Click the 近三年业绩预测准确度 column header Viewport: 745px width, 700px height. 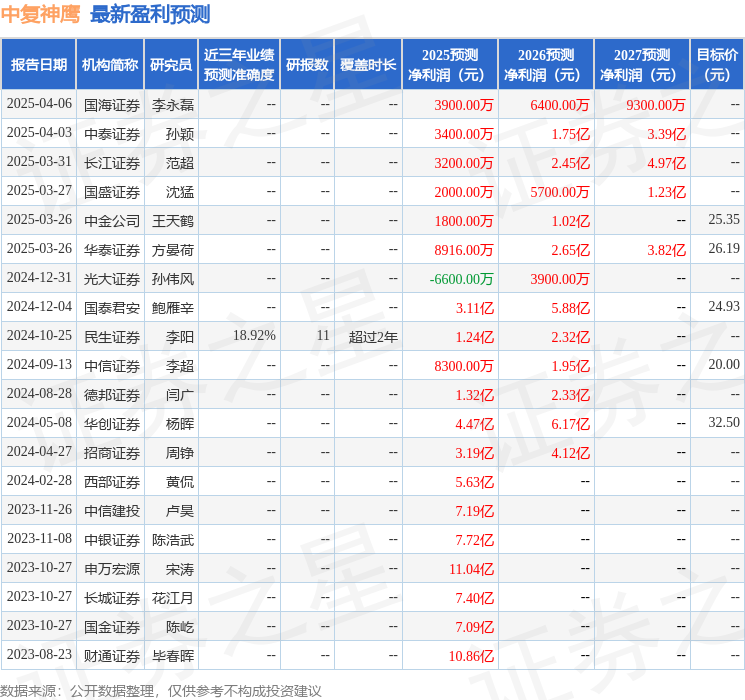point(238,65)
